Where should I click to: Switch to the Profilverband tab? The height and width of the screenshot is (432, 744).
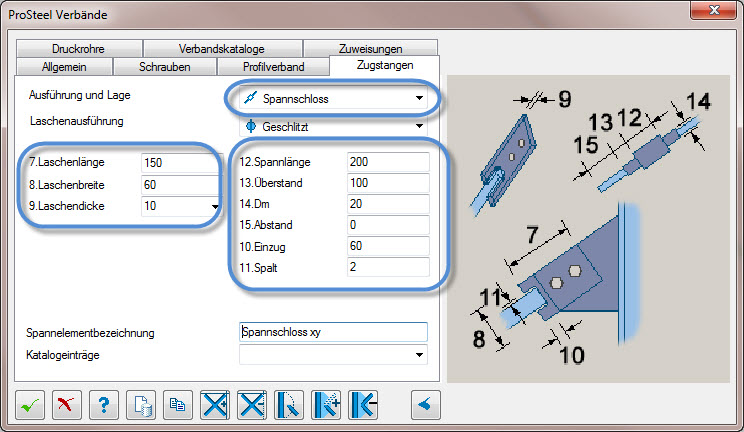tap(273, 67)
